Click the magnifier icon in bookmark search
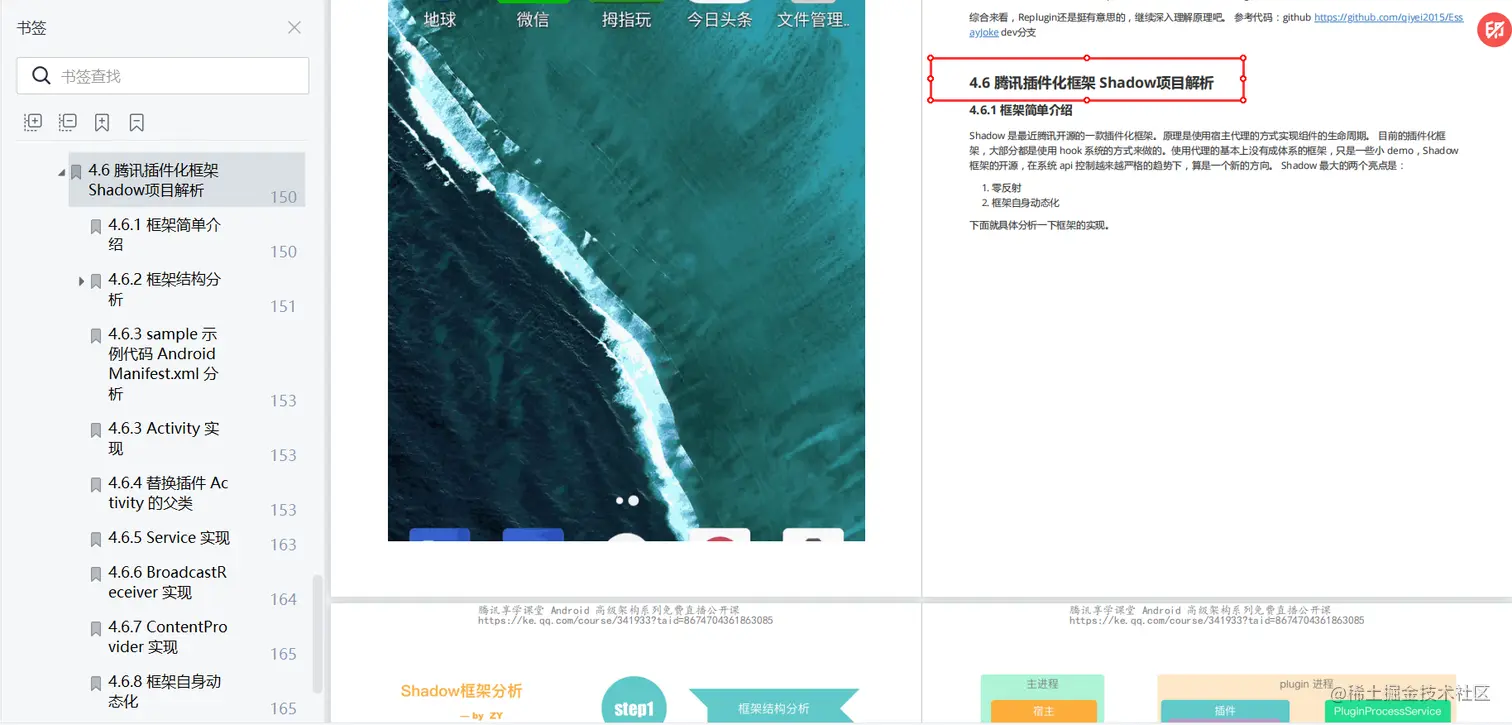The image size is (1512, 725). coord(41,75)
